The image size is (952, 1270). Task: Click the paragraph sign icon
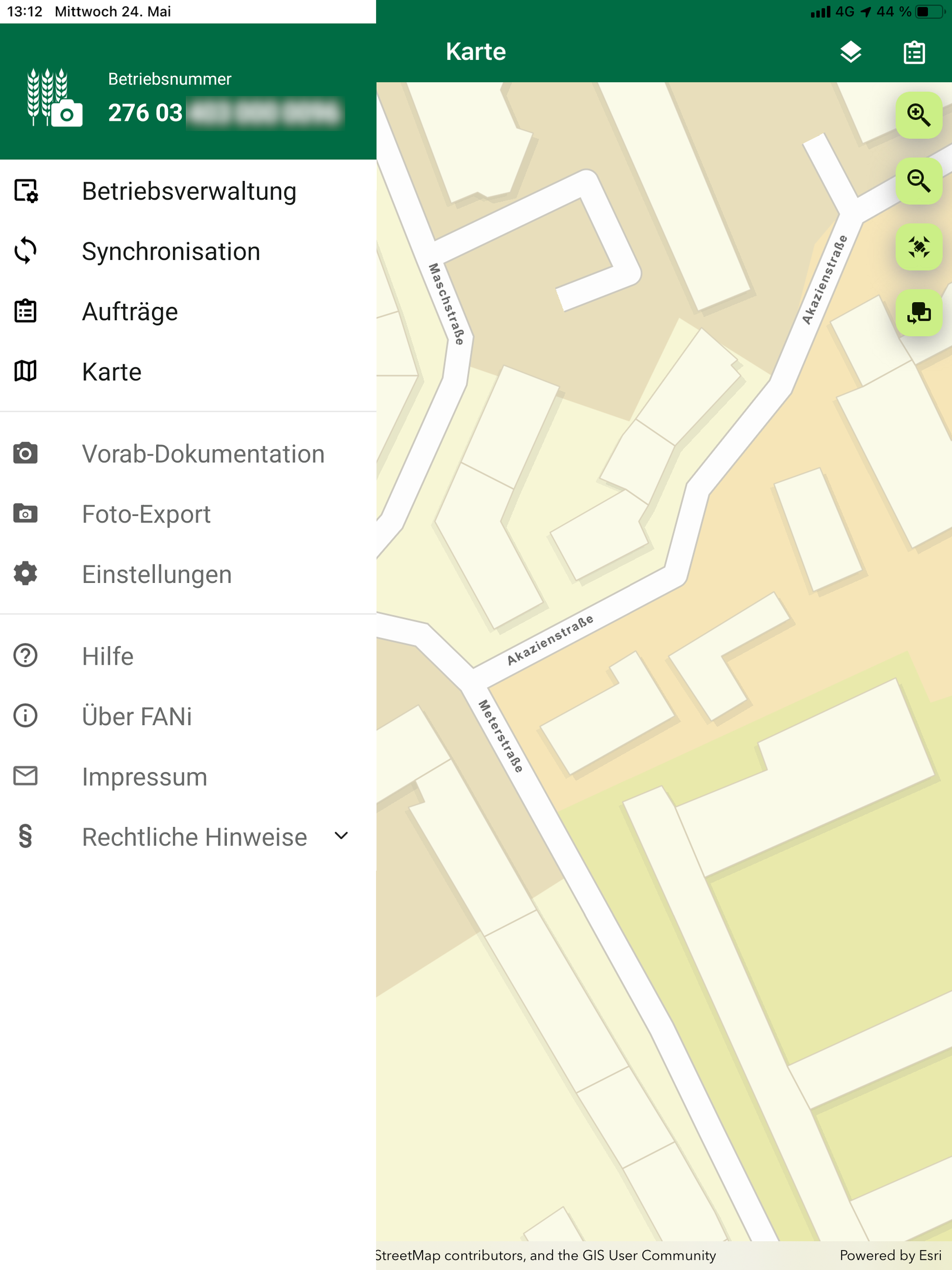coord(26,837)
